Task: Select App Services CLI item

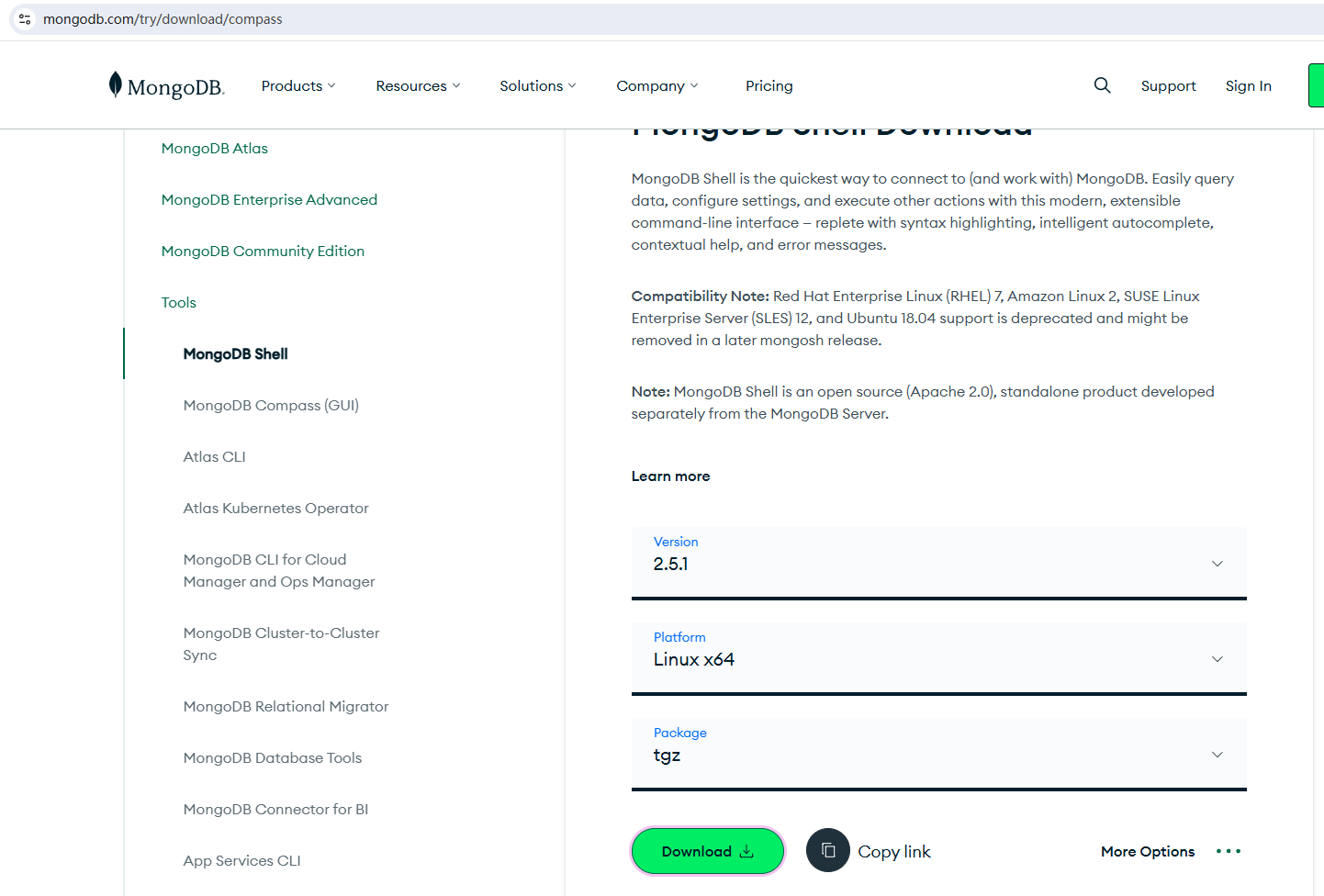Action: click(241, 860)
